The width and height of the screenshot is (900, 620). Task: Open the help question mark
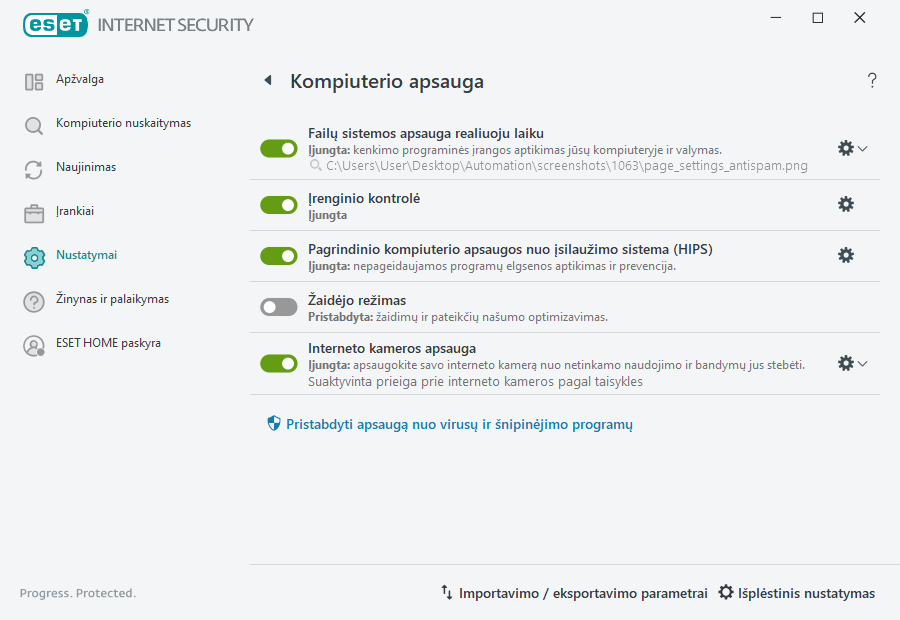[871, 80]
